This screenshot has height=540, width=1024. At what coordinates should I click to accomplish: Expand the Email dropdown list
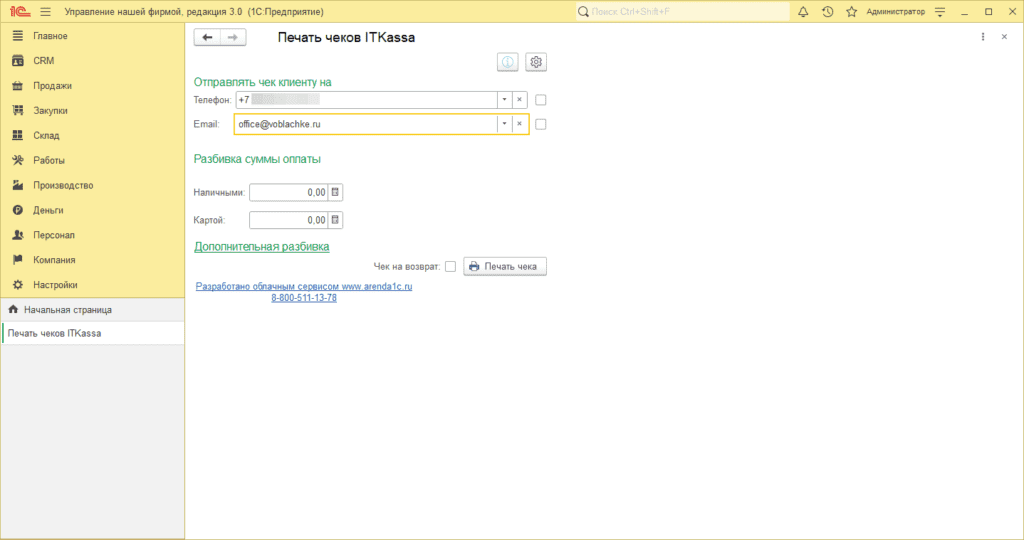point(504,124)
